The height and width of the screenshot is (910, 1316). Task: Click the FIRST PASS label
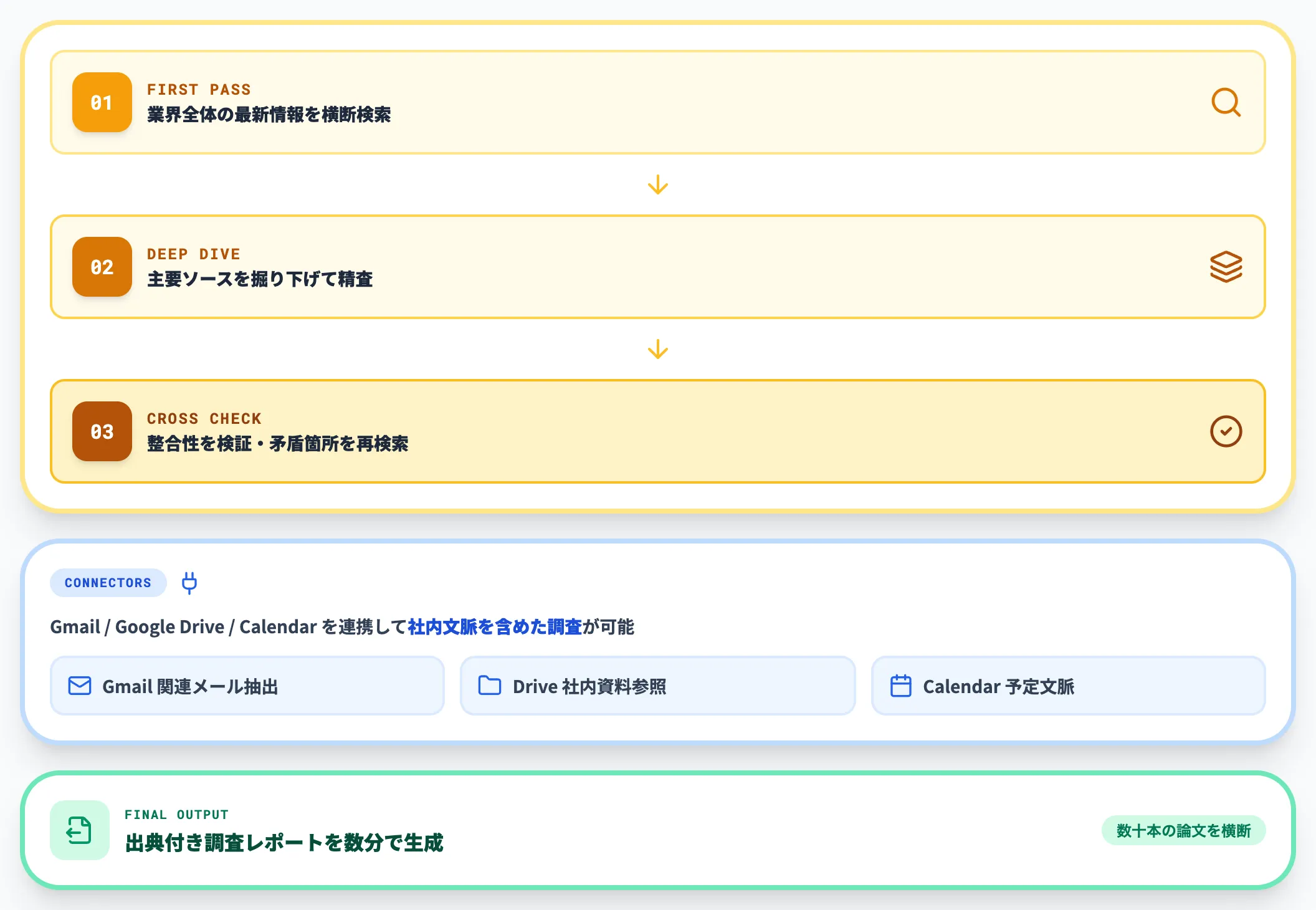199,90
